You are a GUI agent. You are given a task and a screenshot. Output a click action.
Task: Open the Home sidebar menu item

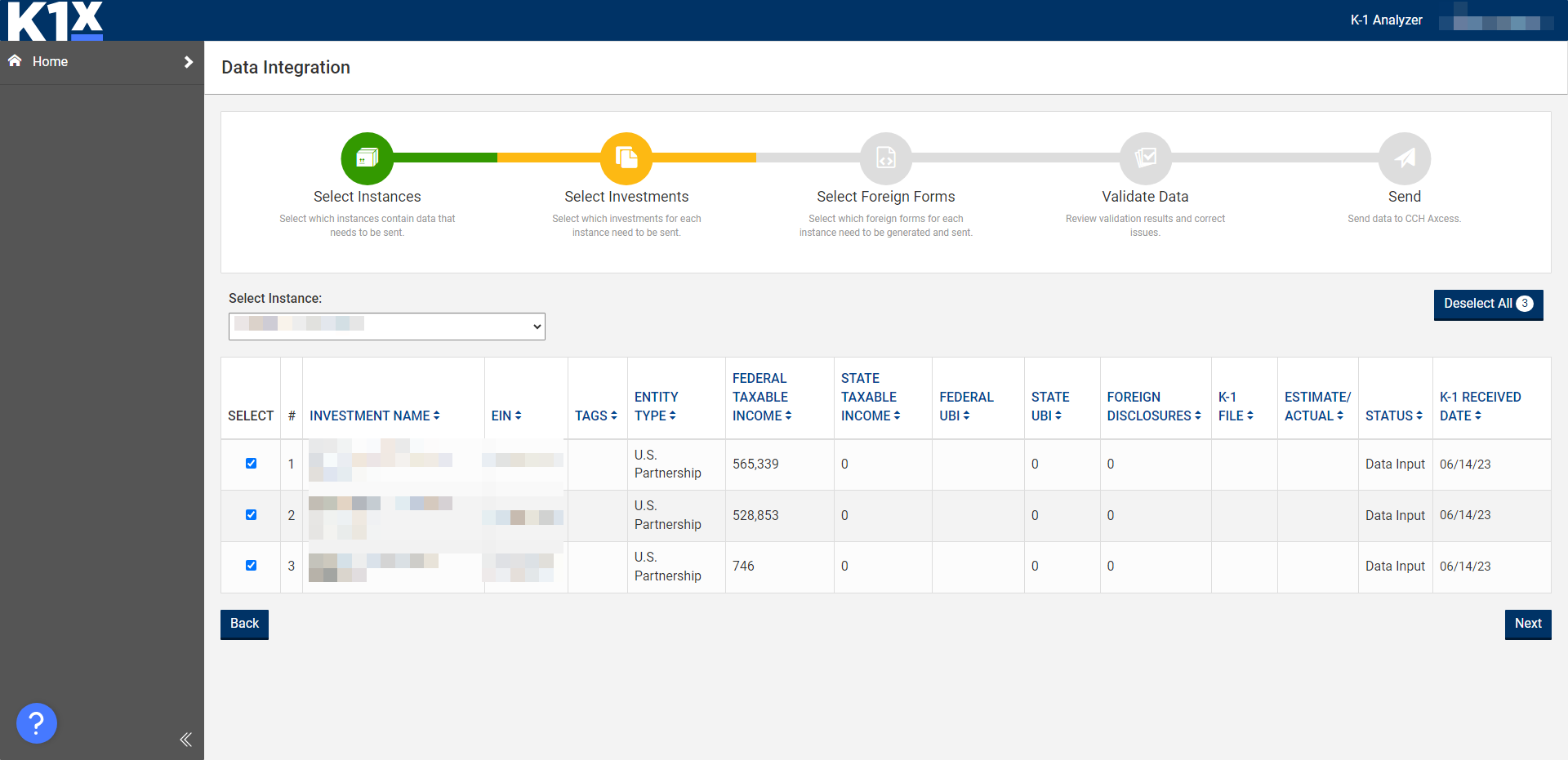point(50,62)
